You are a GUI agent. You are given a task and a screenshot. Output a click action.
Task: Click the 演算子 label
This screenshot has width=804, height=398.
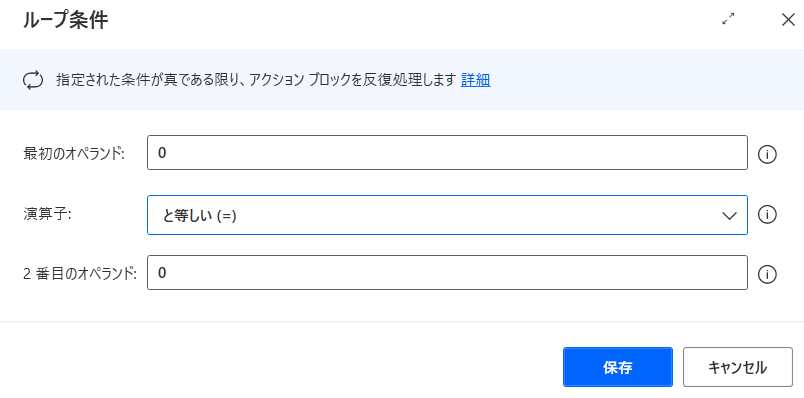click(47, 214)
